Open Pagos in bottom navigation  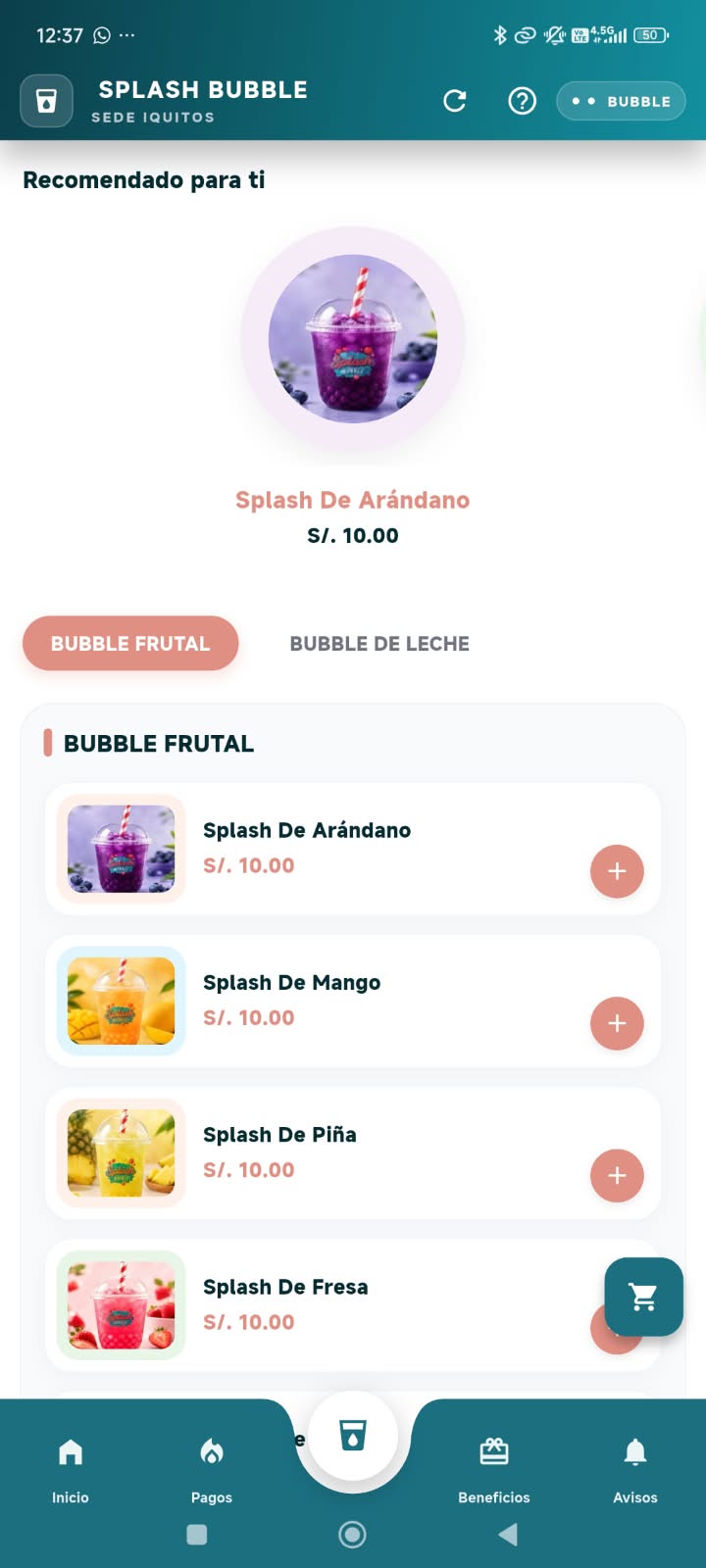212,1469
